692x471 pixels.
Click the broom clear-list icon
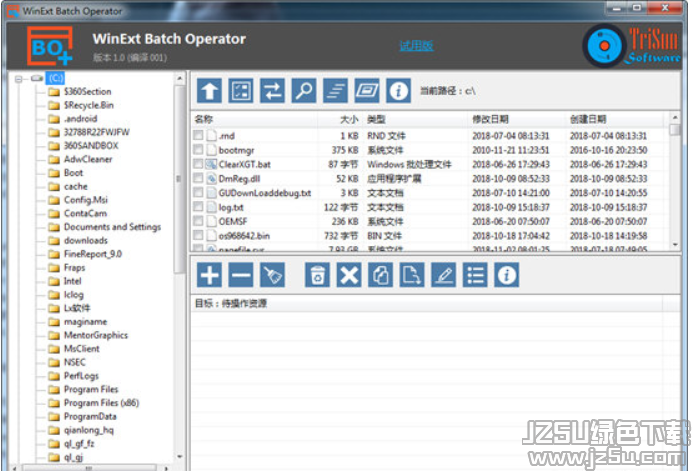(272, 275)
